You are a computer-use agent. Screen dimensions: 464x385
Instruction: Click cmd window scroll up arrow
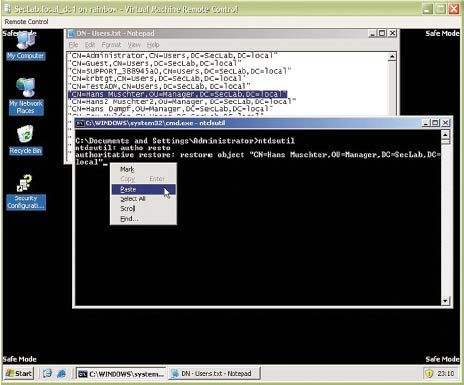[x=445, y=135]
